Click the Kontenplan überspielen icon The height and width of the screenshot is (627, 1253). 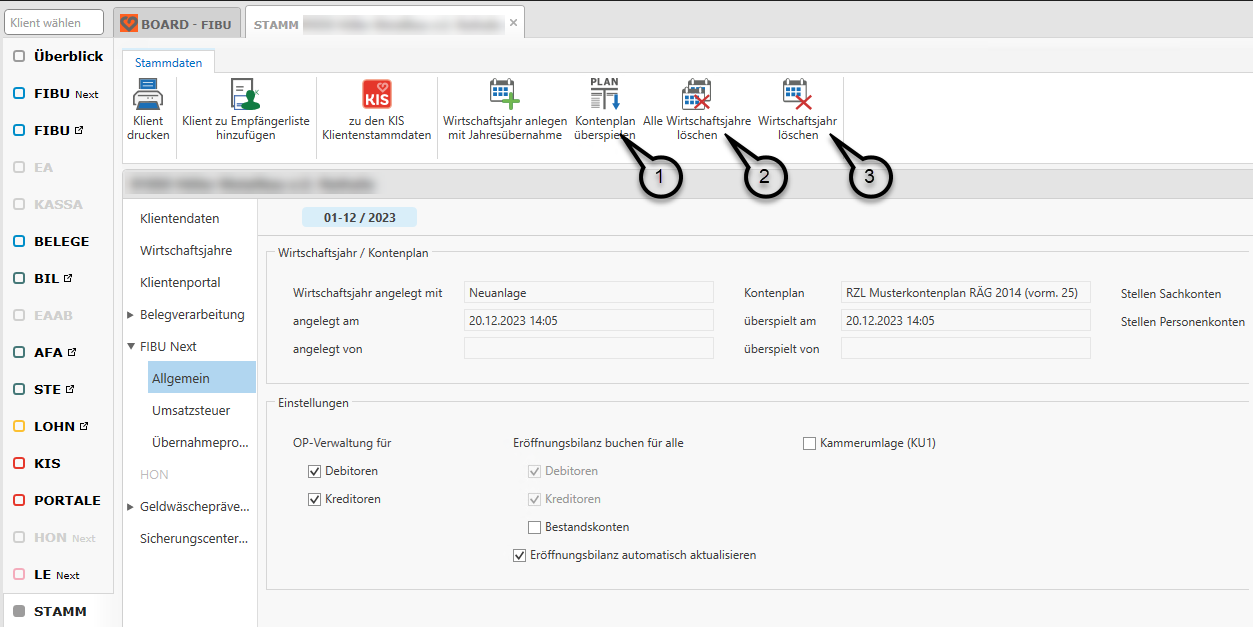[x=604, y=95]
